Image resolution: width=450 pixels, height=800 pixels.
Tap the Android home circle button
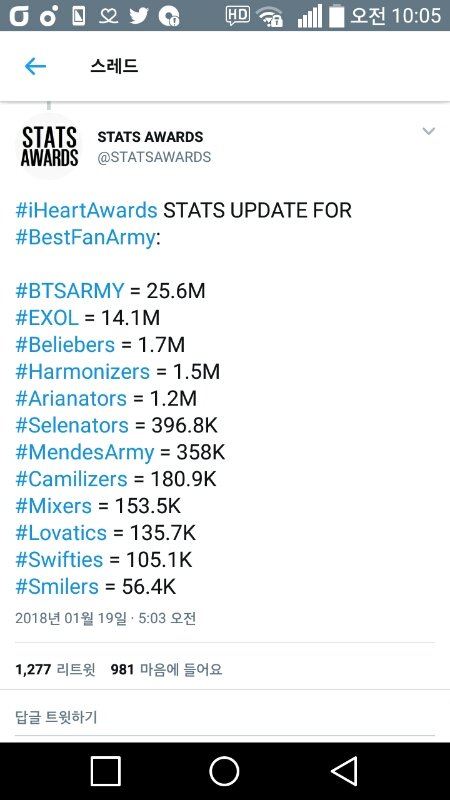[224, 771]
